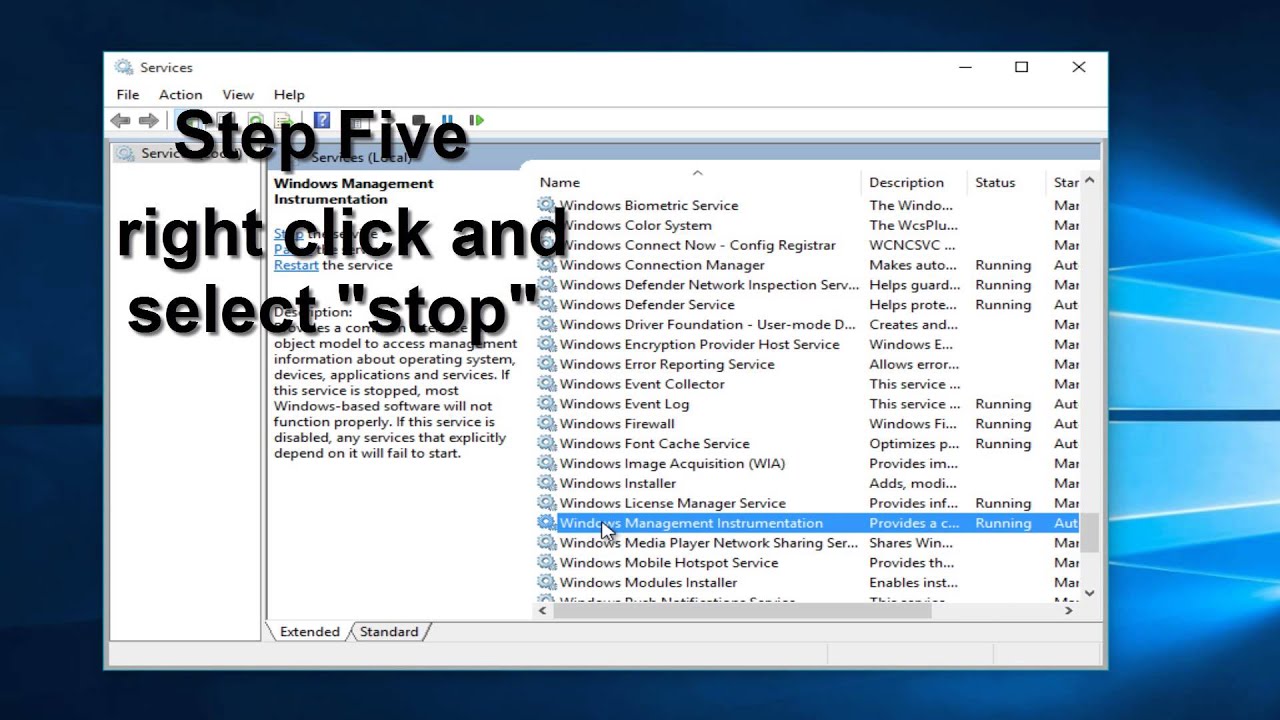Click the Pause Service toolbar icon
Image resolution: width=1280 pixels, height=720 pixels.
(x=447, y=120)
